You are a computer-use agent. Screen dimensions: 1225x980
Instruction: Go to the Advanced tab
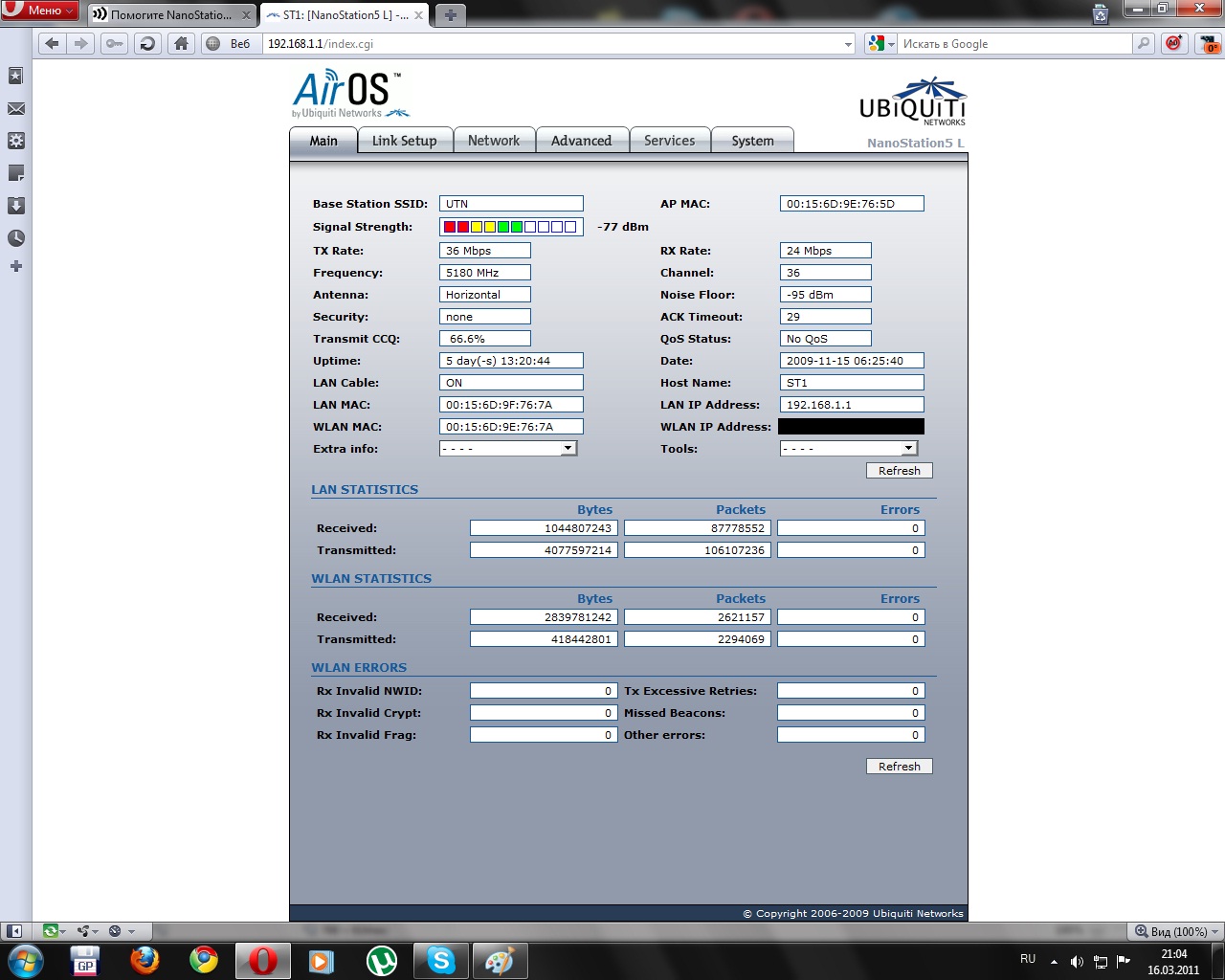point(581,141)
